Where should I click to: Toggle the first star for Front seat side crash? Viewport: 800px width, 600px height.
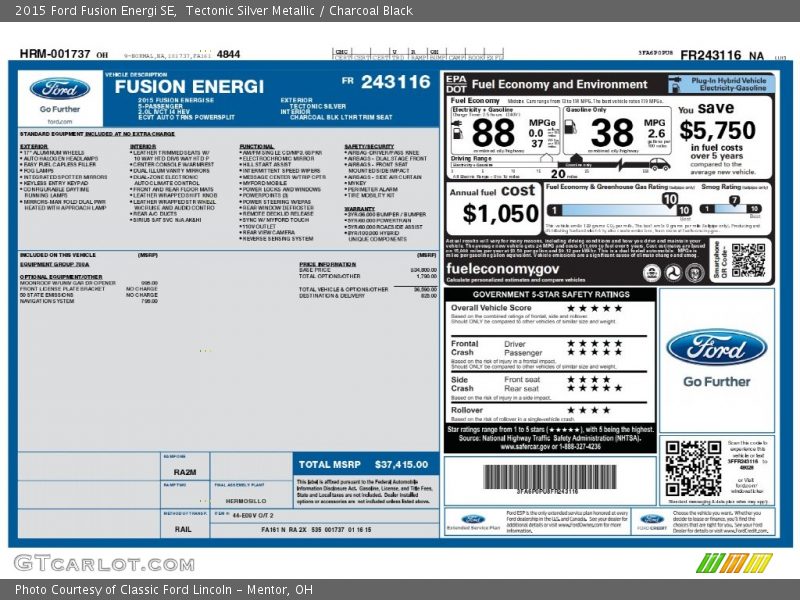pos(571,378)
